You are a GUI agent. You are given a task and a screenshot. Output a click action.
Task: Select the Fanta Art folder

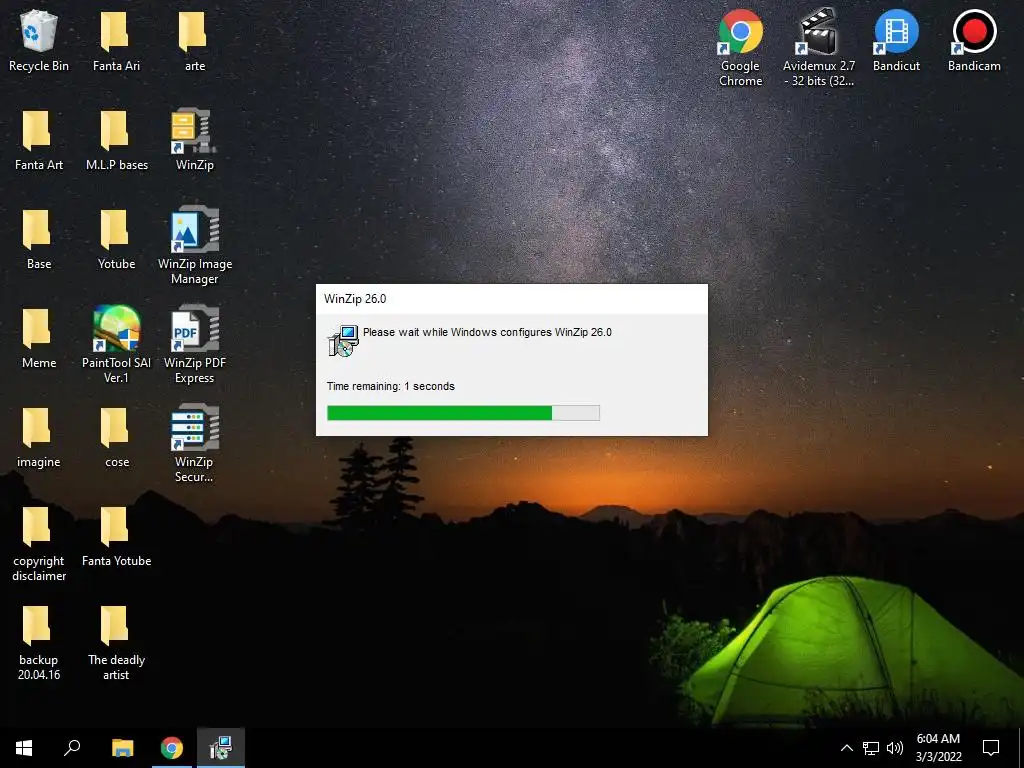coord(39,140)
